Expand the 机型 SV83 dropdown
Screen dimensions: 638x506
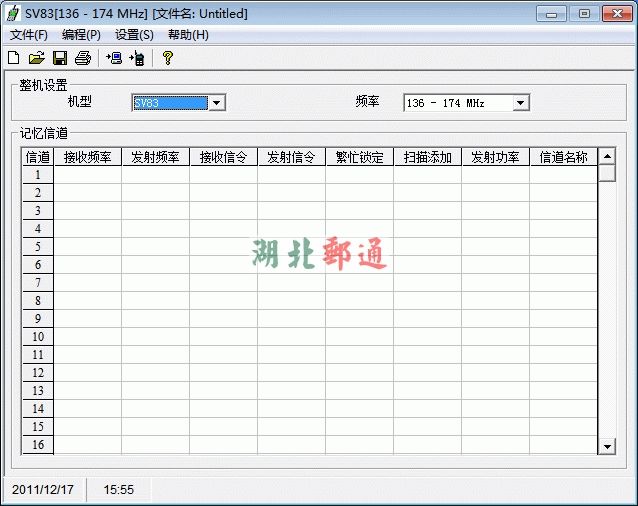click(x=217, y=103)
